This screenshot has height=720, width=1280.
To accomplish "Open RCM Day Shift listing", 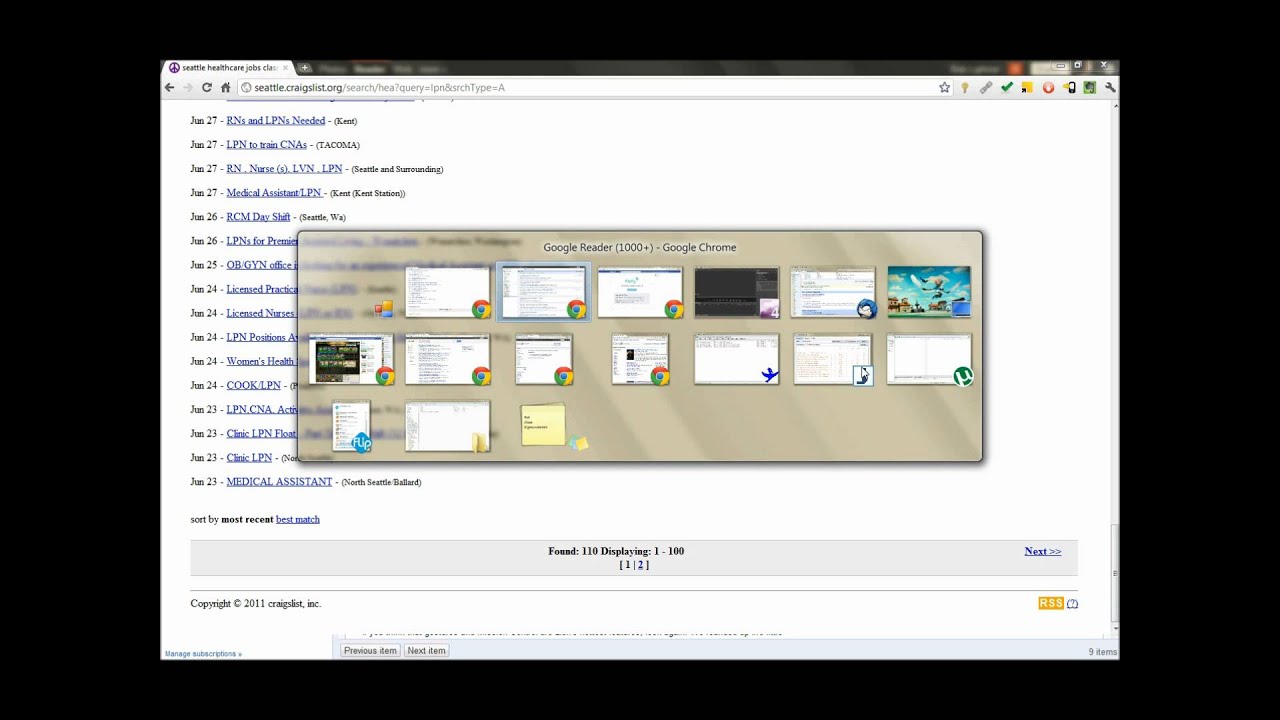I will 258,217.
